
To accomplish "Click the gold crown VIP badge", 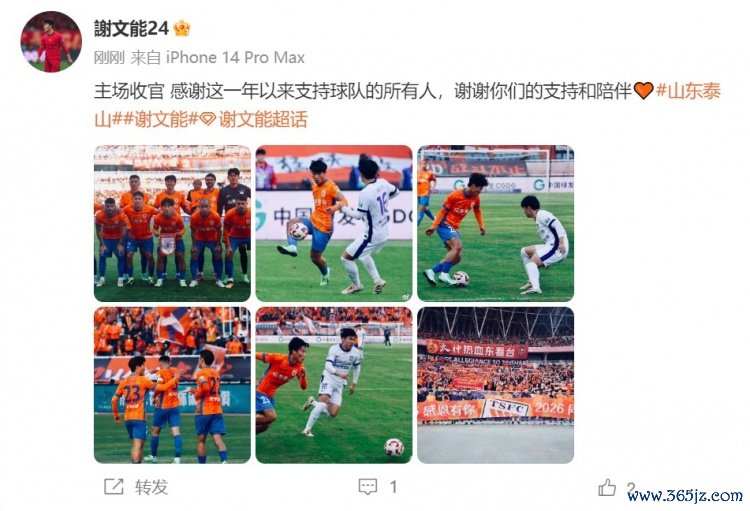I will point(182,29).
